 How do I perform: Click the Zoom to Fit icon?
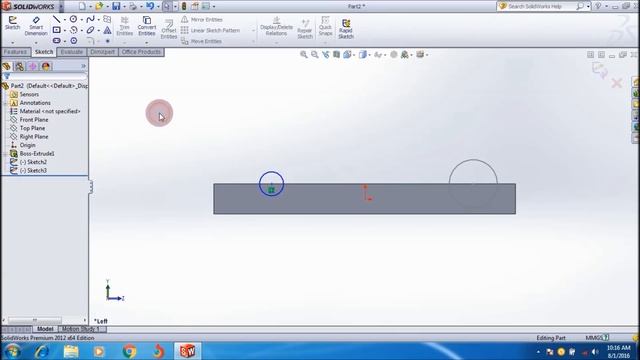point(304,54)
